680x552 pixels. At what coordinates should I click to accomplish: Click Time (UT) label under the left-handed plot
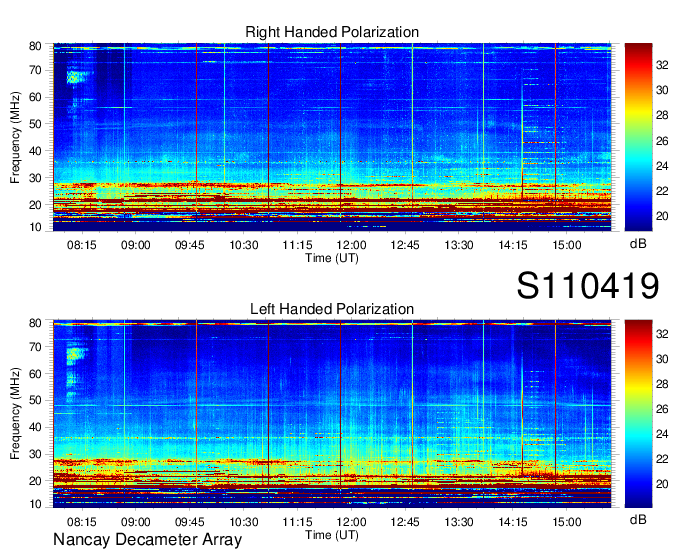pyautogui.click(x=332, y=535)
